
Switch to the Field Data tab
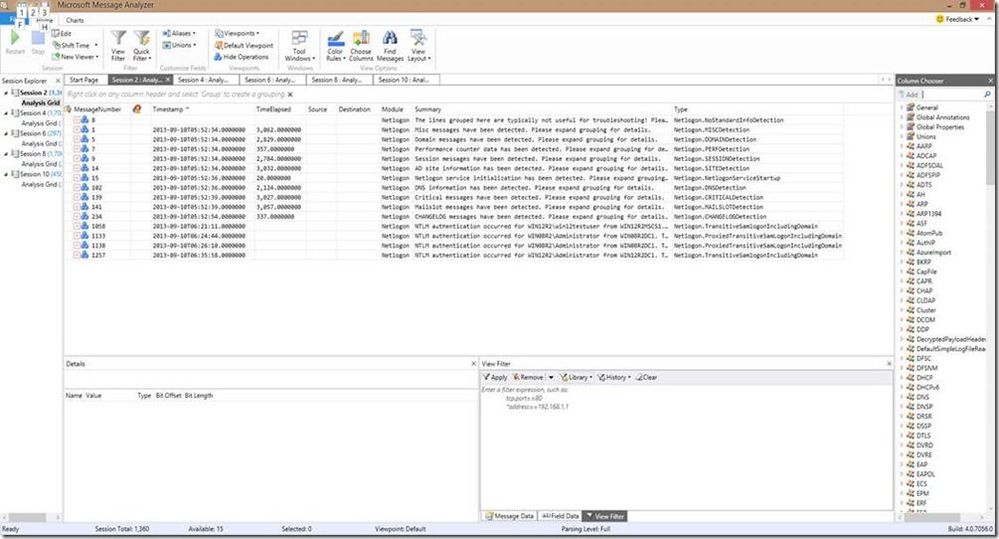click(561, 516)
